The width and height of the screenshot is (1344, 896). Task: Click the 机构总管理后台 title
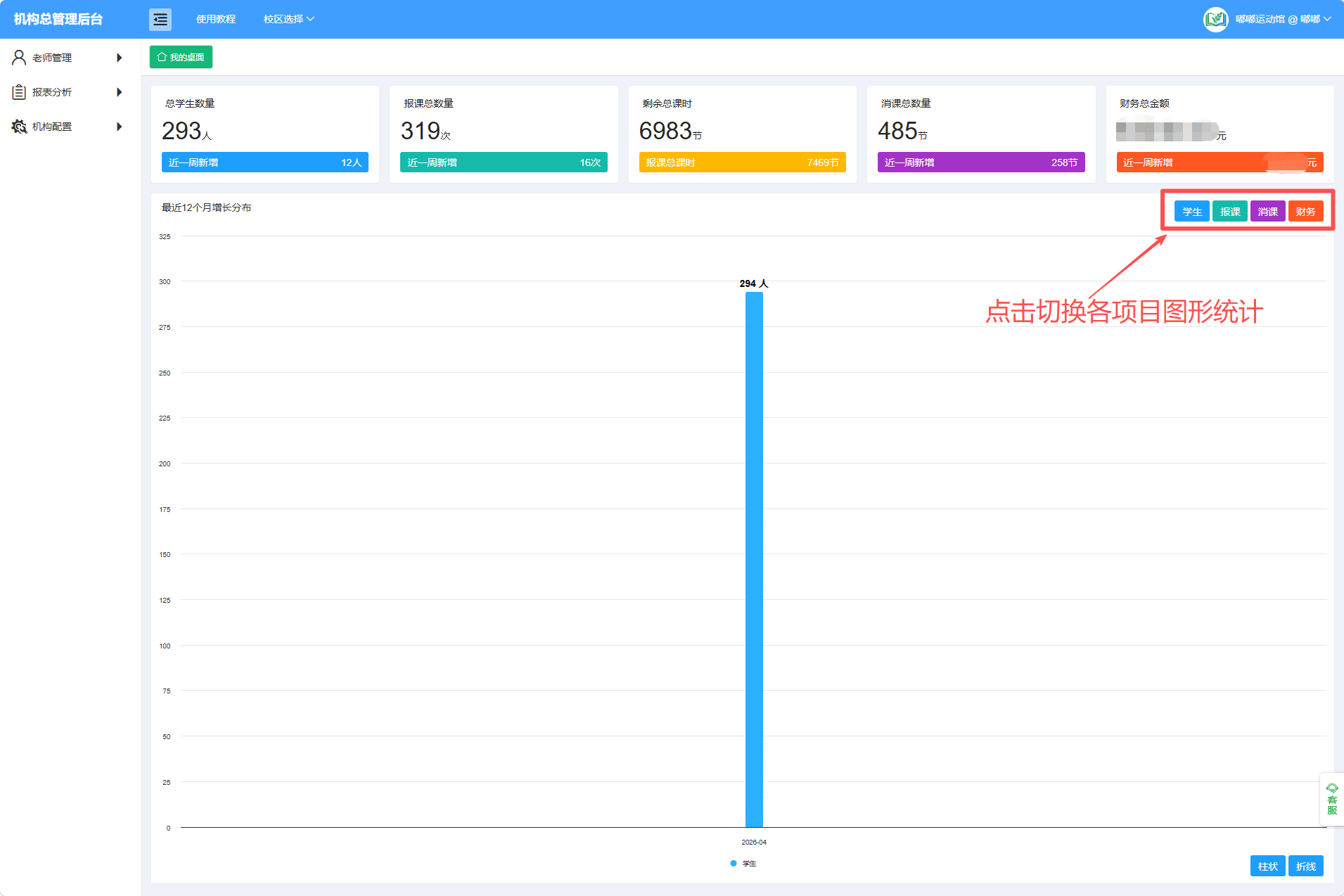click(x=58, y=19)
